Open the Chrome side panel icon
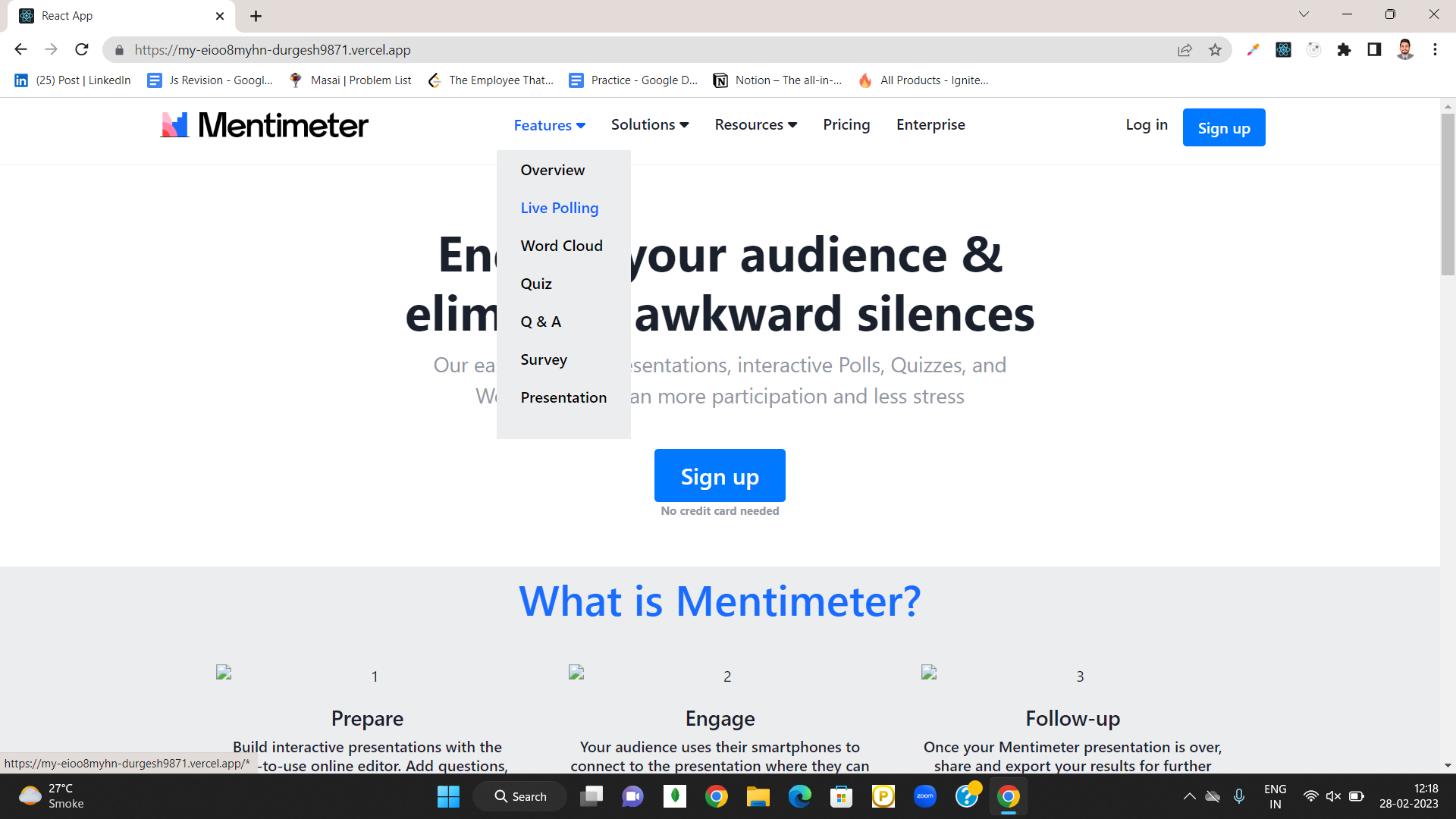Screen dimensions: 1456x819 [1374, 50]
